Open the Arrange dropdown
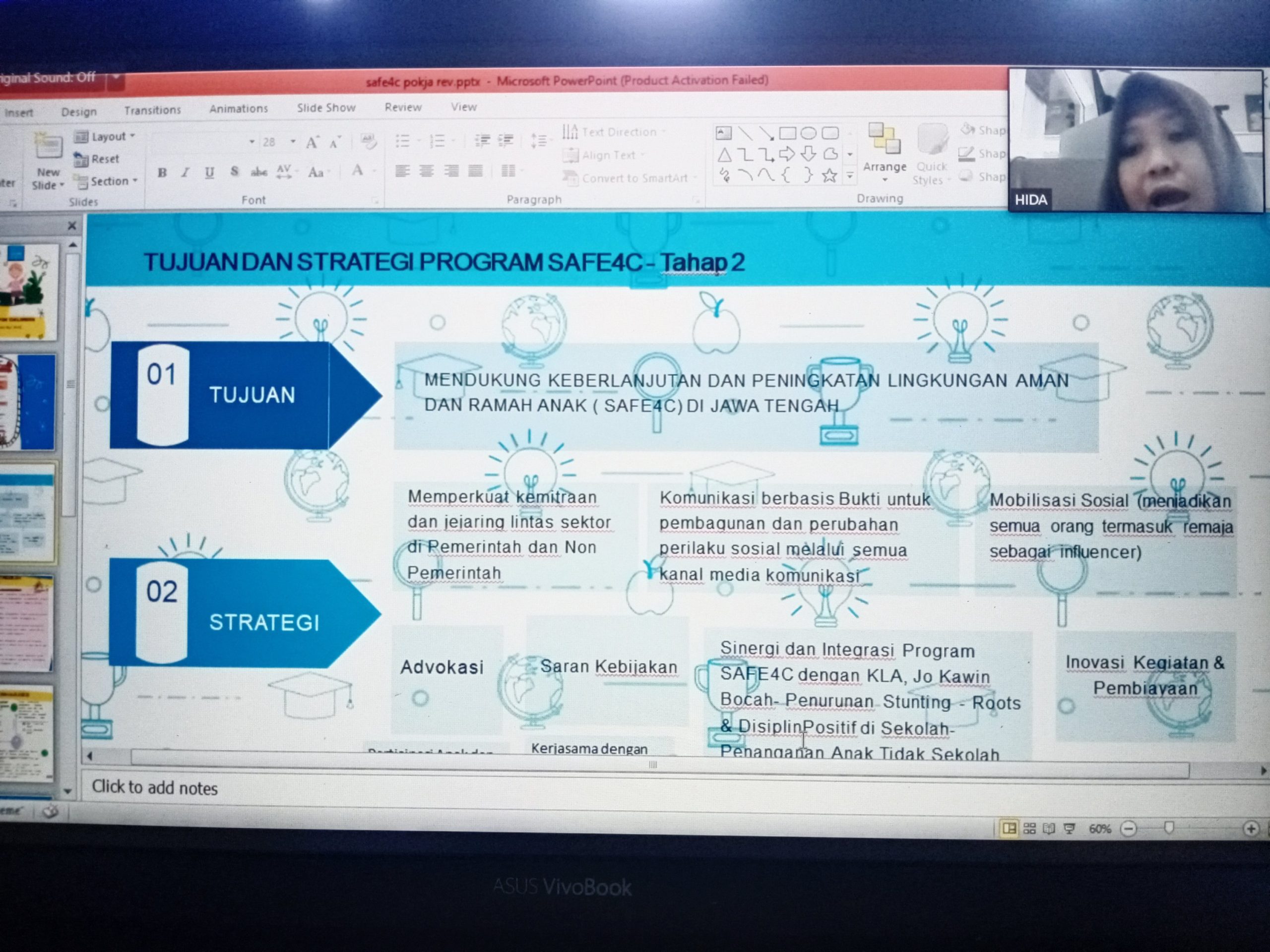1270x952 pixels. [885, 153]
